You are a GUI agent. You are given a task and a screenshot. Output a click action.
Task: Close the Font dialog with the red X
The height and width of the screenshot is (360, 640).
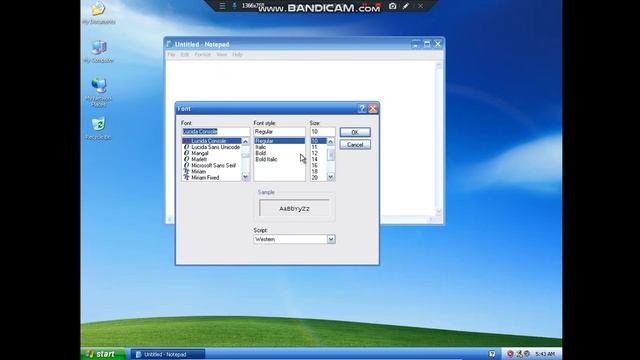(373, 109)
